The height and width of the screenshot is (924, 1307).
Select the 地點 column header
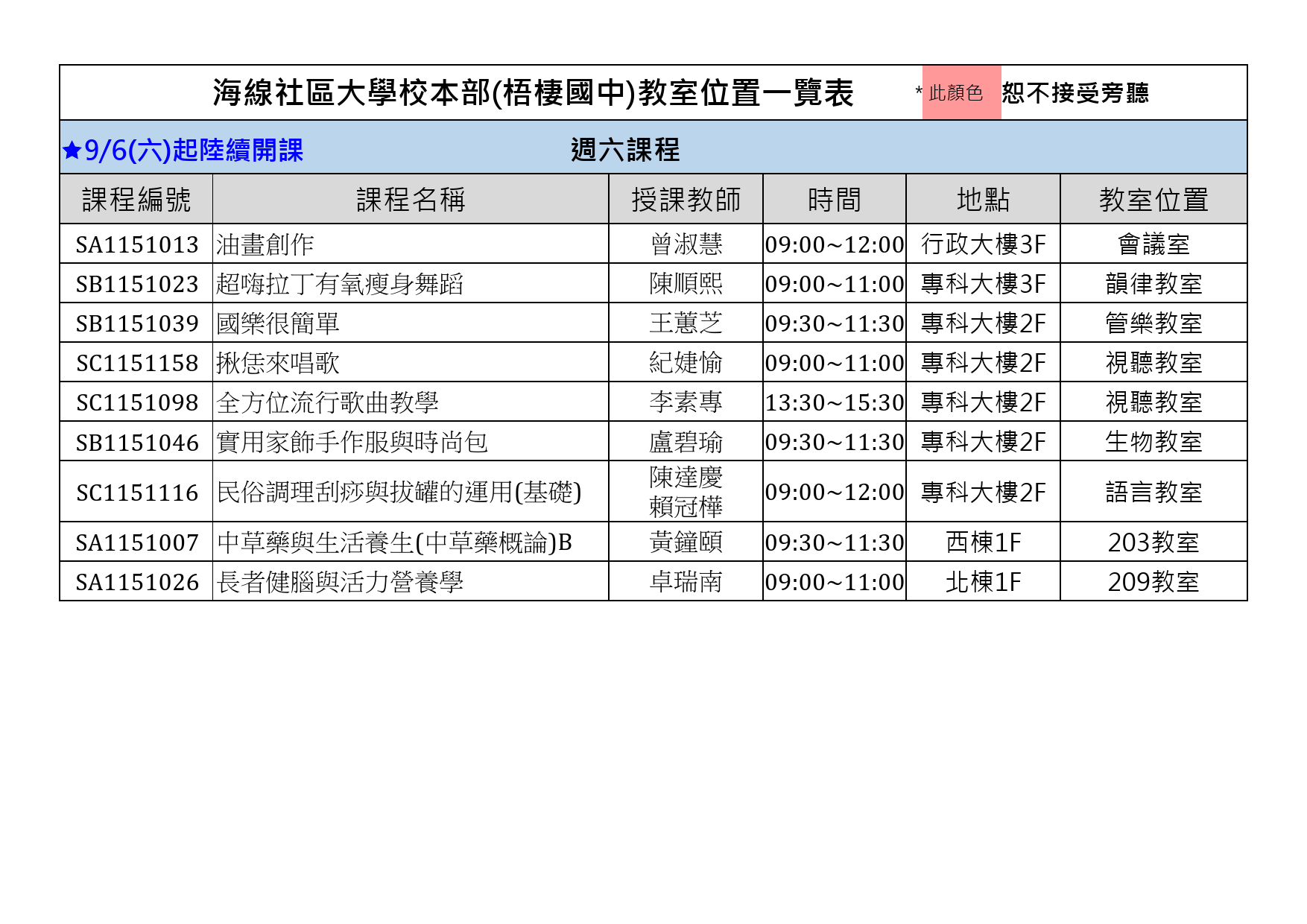(x=983, y=200)
